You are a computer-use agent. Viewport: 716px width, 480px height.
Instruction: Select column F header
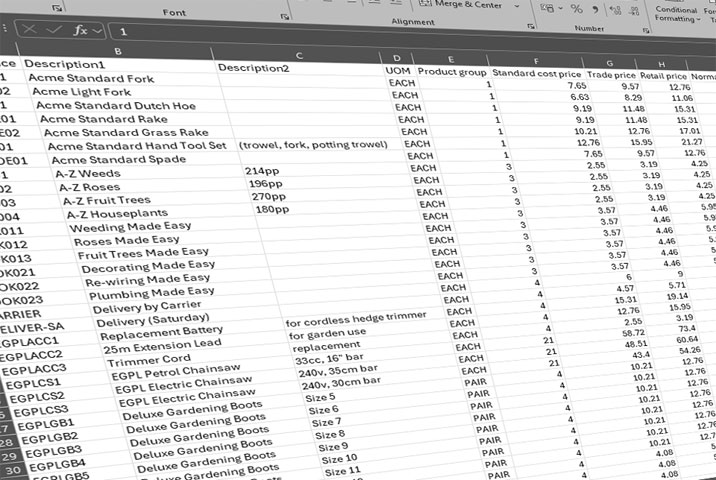click(x=536, y=61)
